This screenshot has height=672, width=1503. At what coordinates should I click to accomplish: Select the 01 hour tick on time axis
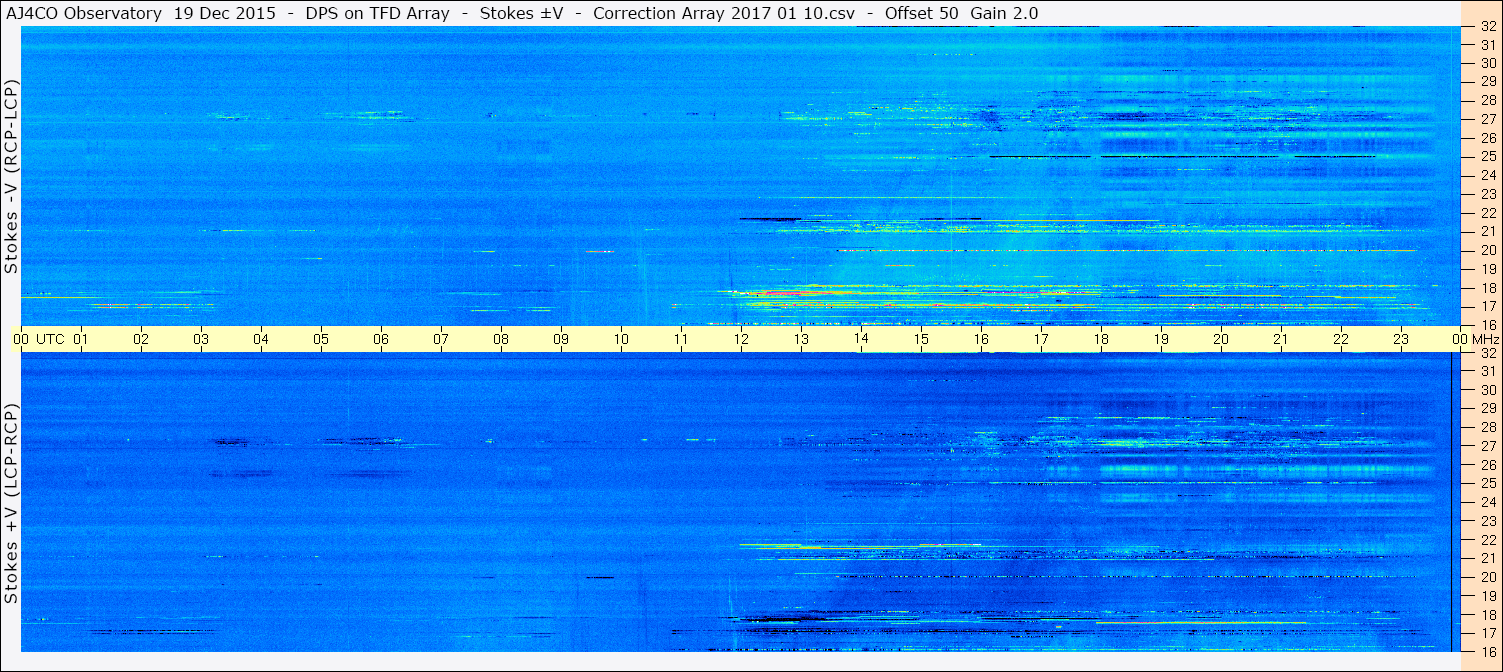point(81,339)
